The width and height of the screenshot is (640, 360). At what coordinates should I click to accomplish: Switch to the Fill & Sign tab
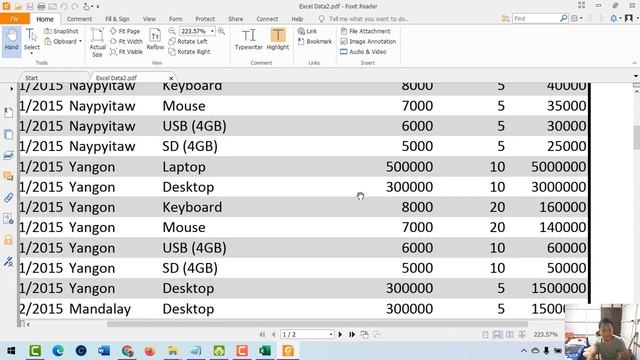117,19
